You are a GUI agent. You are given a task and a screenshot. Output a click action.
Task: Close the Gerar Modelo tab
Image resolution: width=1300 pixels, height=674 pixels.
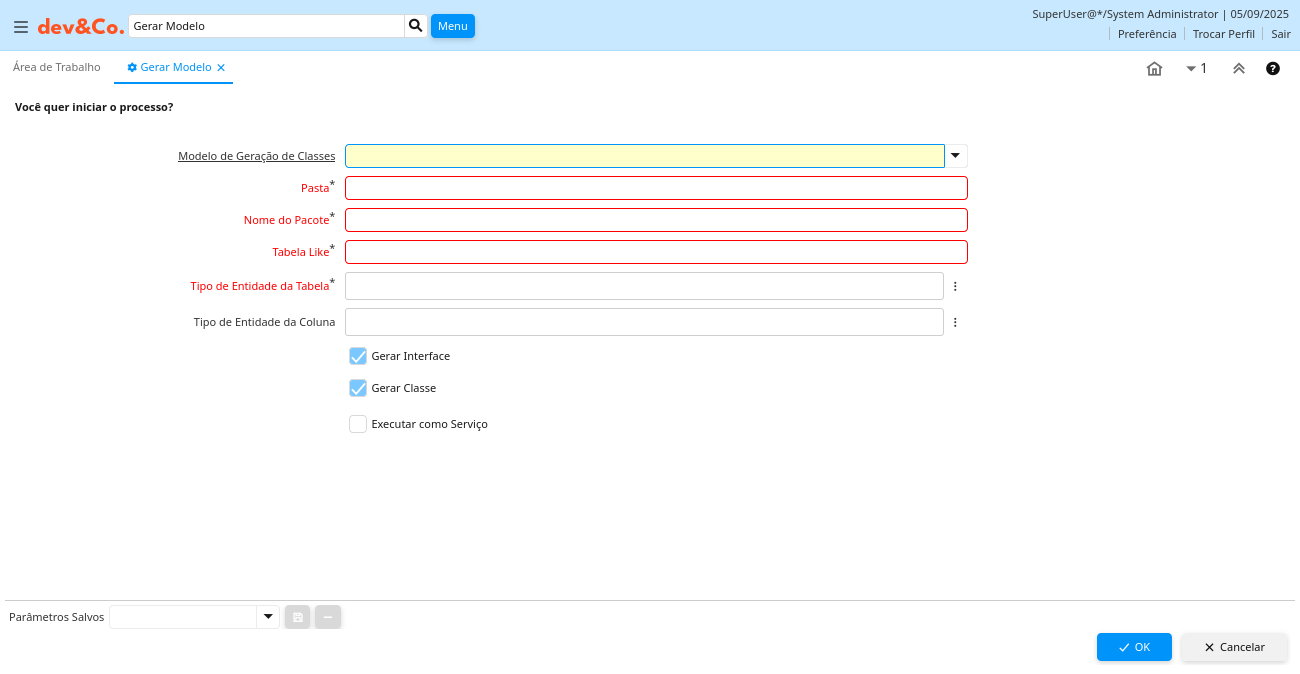[x=221, y=68]
